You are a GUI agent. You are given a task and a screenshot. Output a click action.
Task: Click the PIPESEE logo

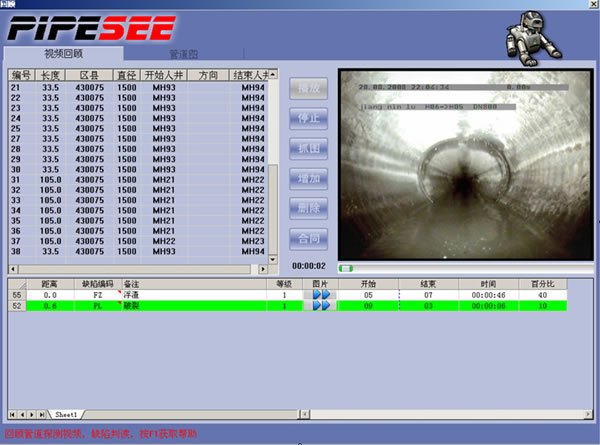click(91, 28)
